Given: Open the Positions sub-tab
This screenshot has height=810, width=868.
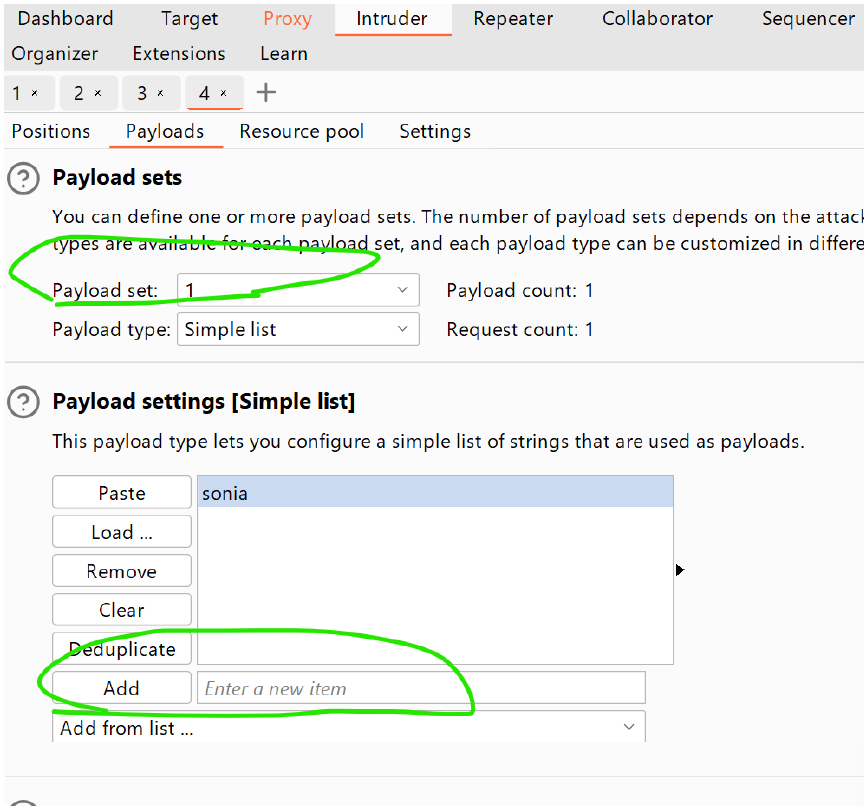Looking at the screenshot, I should [51, 132].
